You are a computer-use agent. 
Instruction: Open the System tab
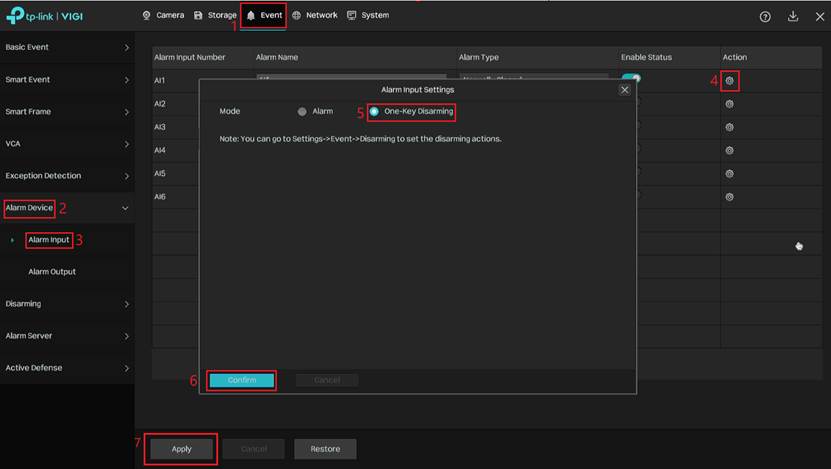[x=368, y=15]
